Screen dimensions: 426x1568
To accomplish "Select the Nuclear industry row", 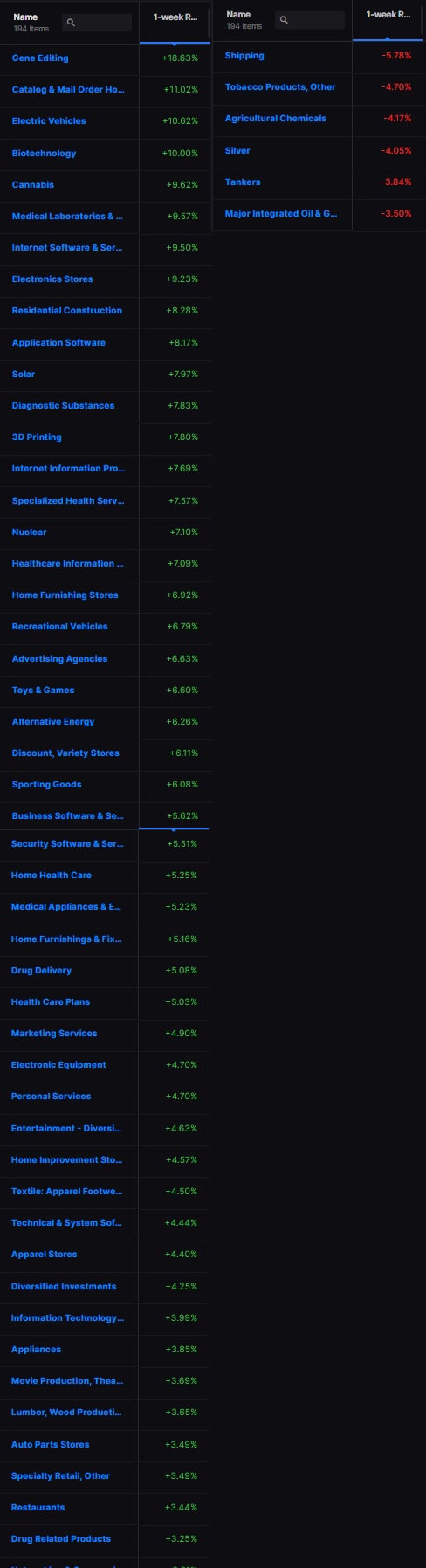I will 105,533.
